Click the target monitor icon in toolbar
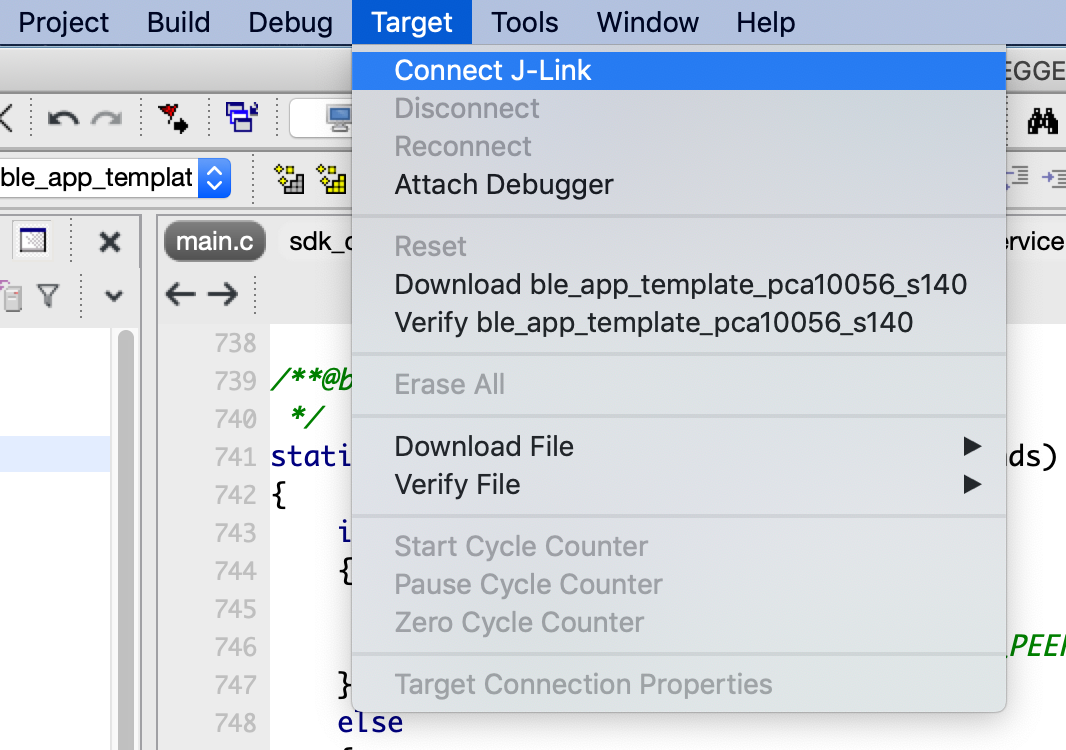 (338, 118)
